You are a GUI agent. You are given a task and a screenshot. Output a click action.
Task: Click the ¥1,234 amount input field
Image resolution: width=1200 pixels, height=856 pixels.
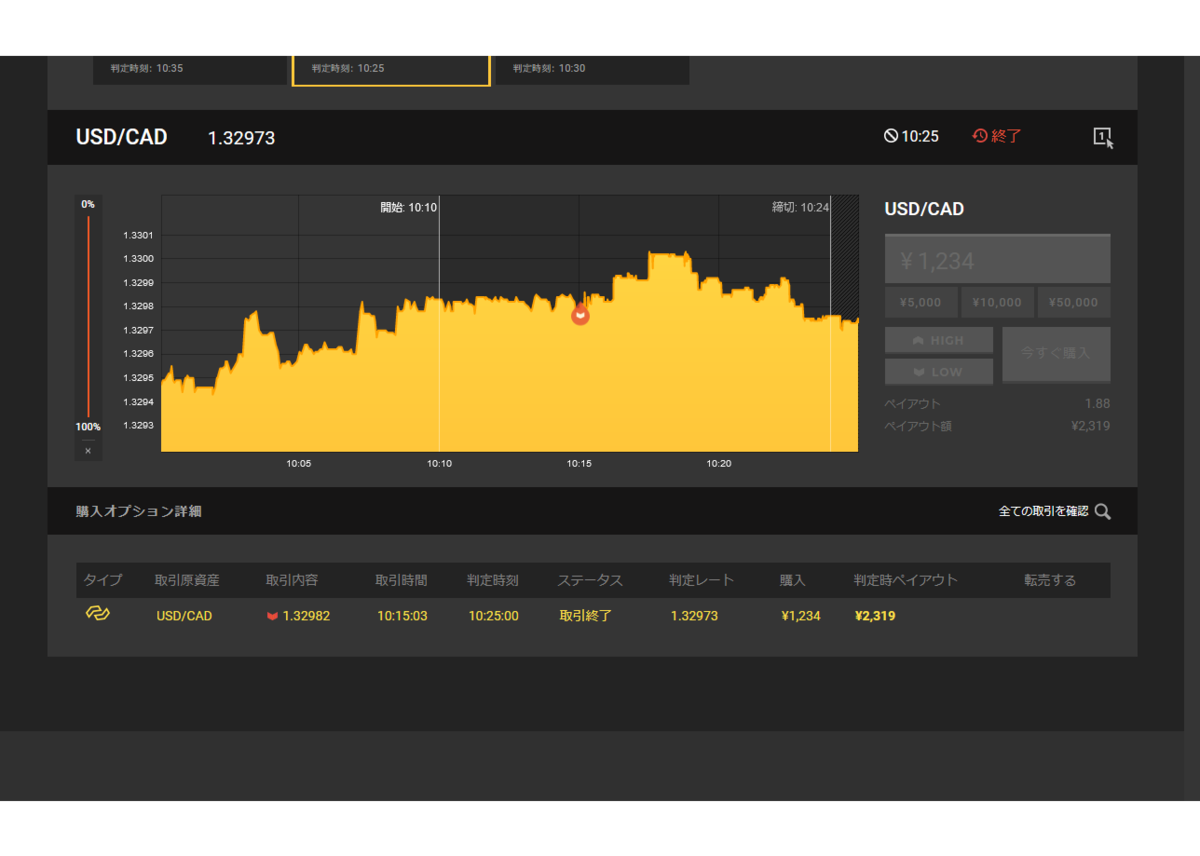pyautogui.click(x=997, y=260)
